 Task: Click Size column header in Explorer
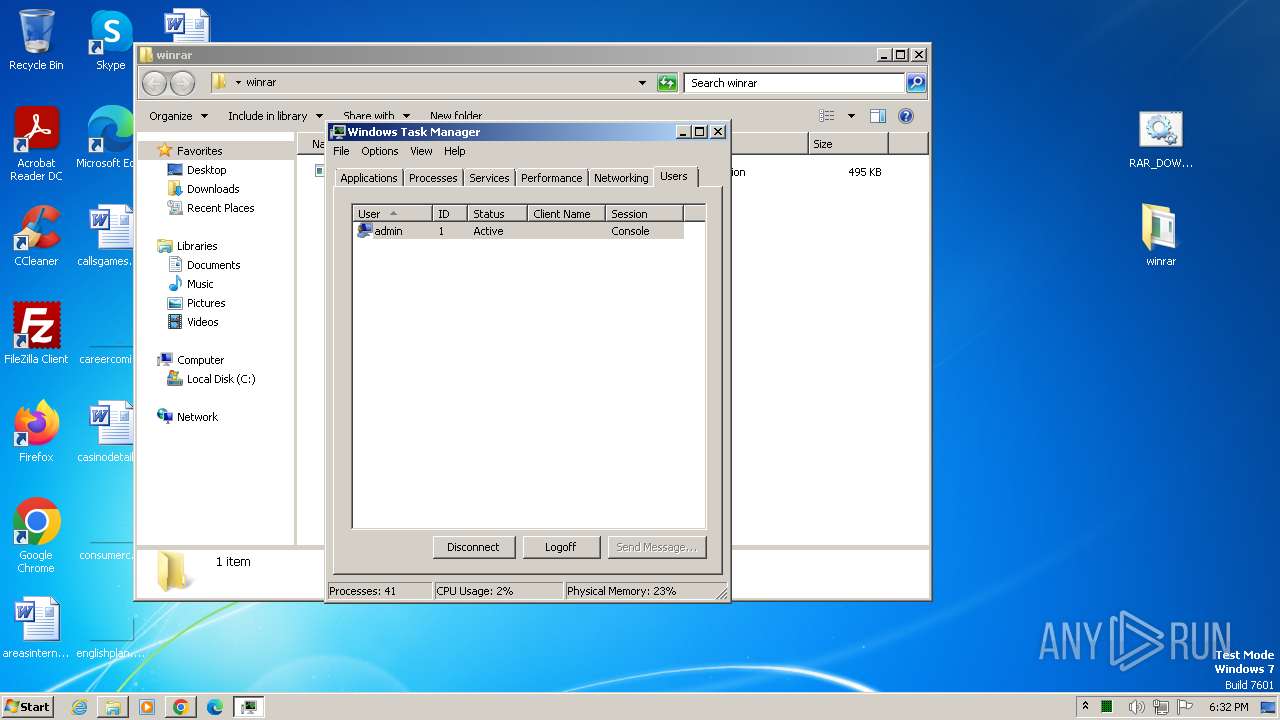coord(848,144)
